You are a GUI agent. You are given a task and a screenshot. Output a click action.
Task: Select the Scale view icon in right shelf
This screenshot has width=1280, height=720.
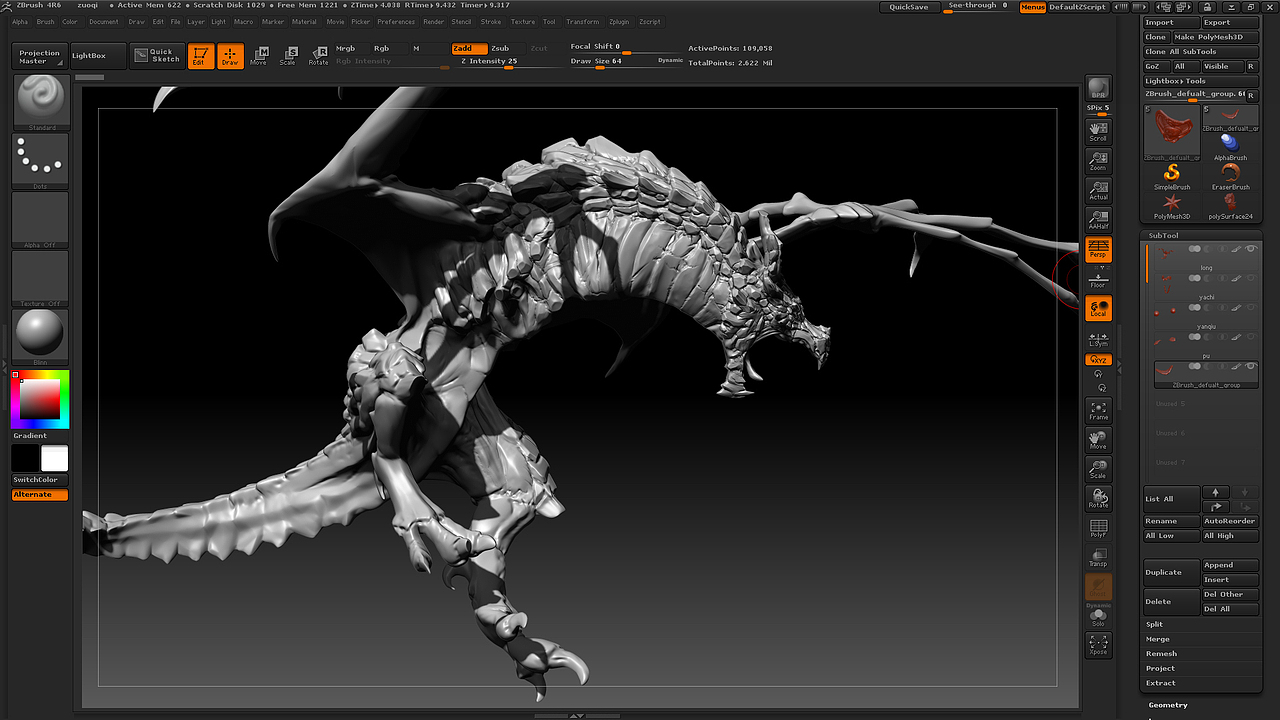1098,468
